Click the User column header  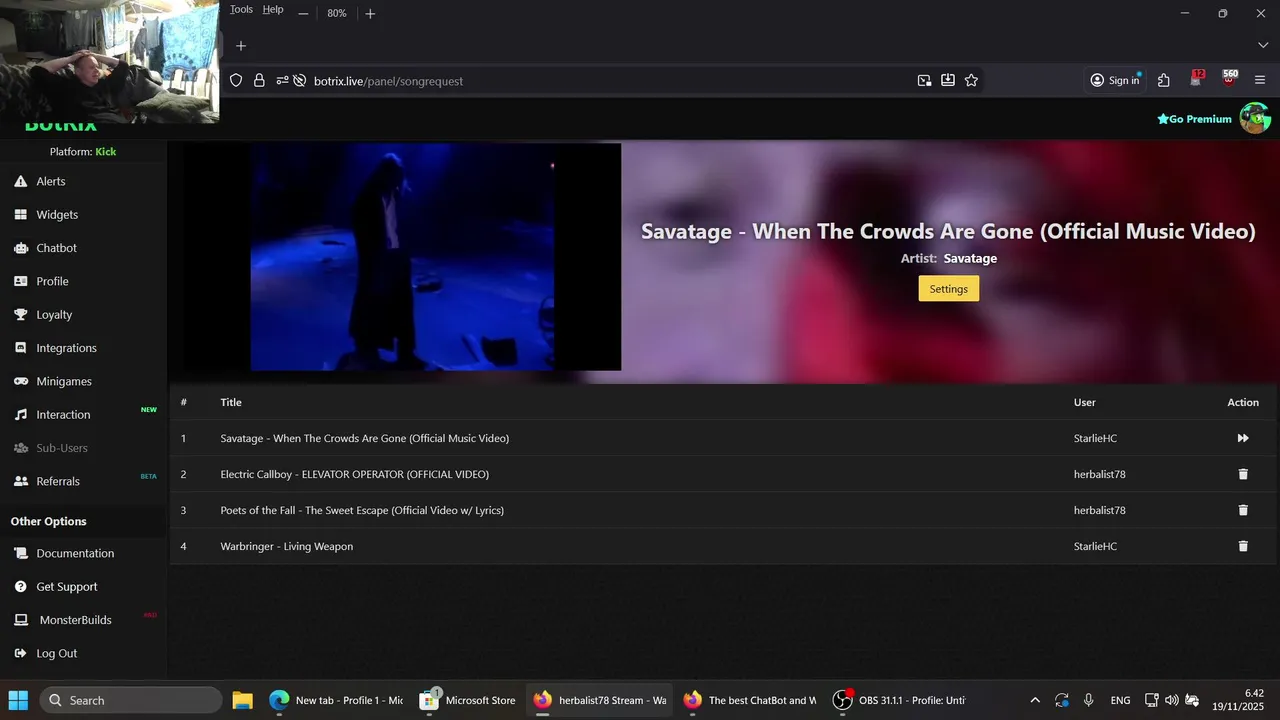[x=1085, y=402]
